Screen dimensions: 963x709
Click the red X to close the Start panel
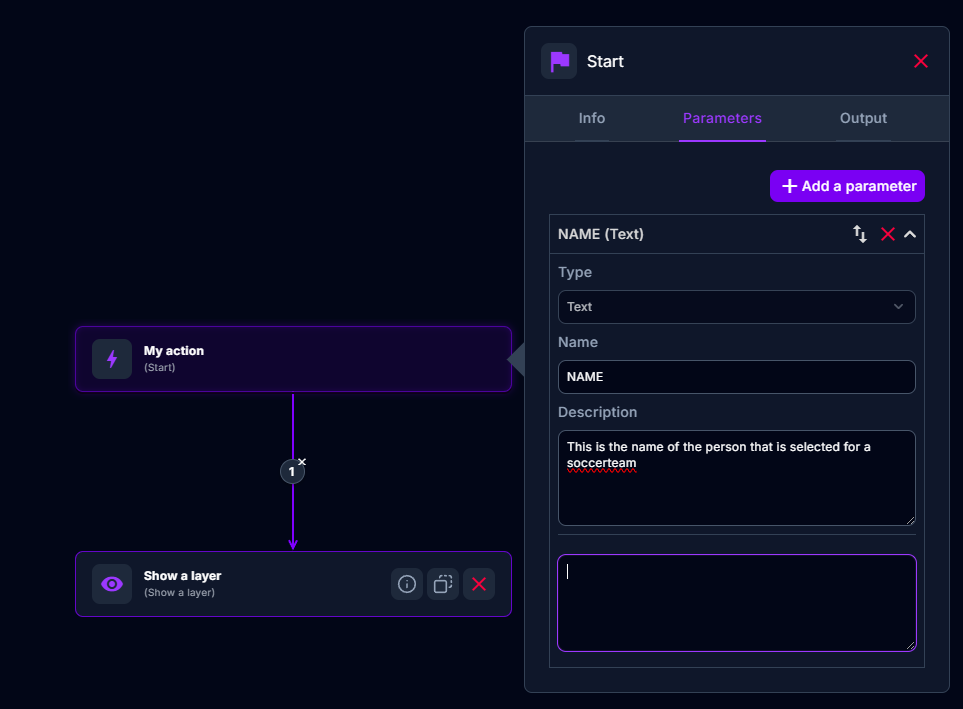click(920, 61)
